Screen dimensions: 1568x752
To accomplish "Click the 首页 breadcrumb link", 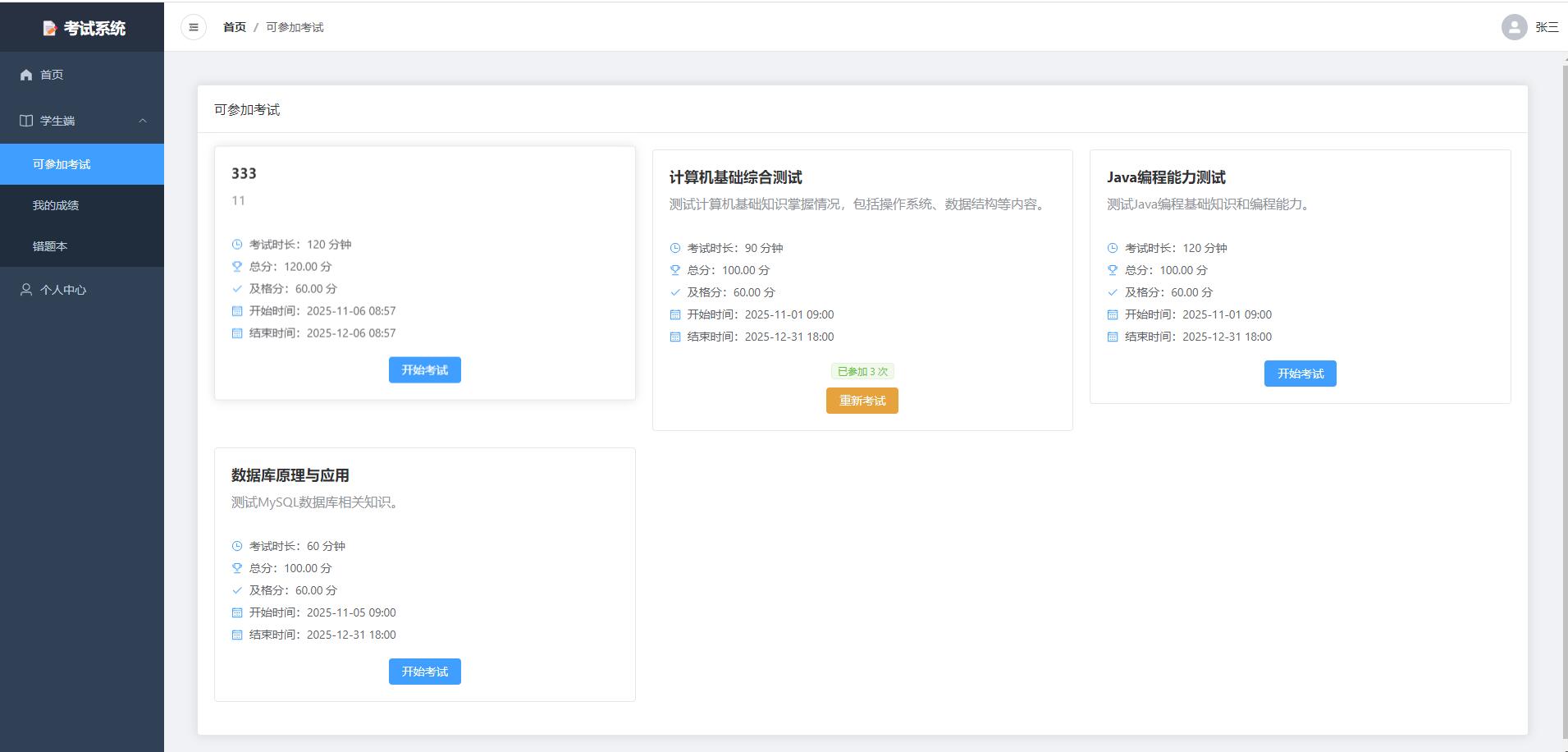I will click(235, 27).
